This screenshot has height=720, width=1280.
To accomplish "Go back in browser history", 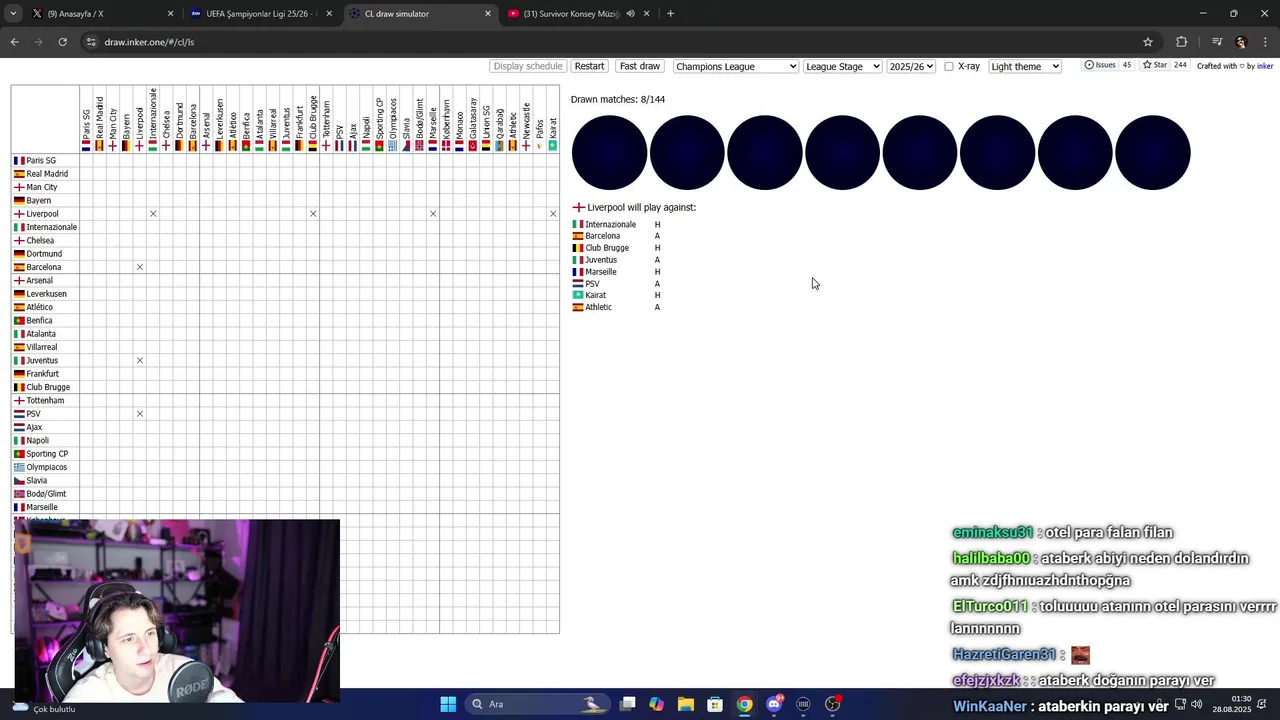I will [14, 42].
